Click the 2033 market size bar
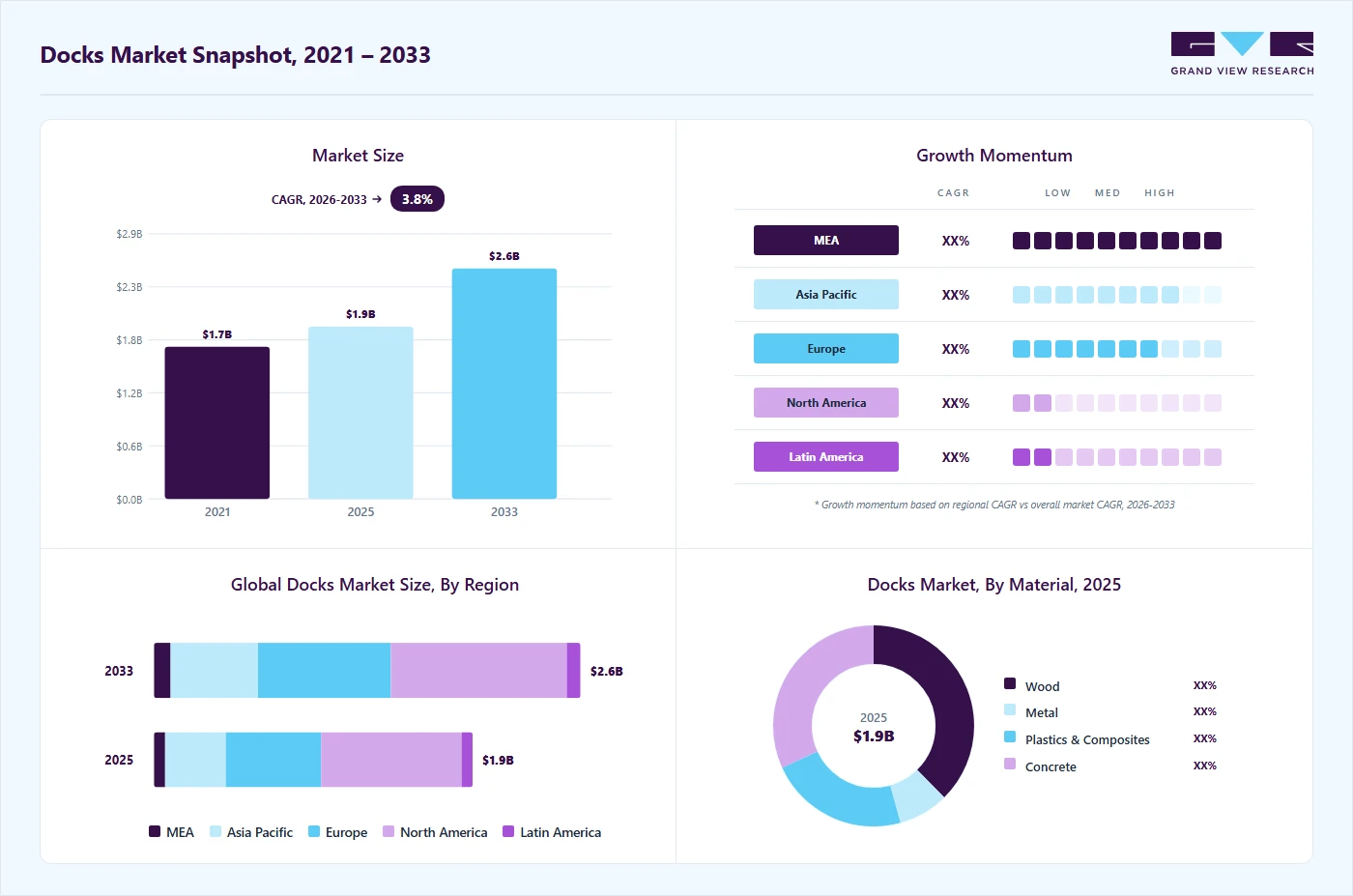1353x896 pixels. tap(504, 384)
